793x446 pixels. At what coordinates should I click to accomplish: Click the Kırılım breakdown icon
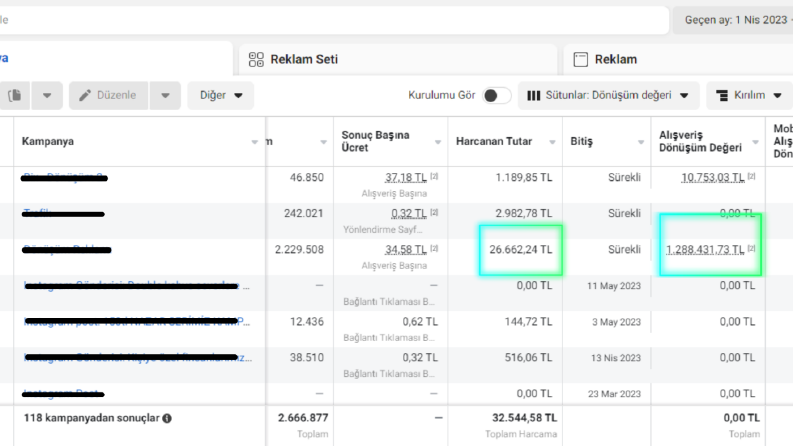(x=722, y=96)
